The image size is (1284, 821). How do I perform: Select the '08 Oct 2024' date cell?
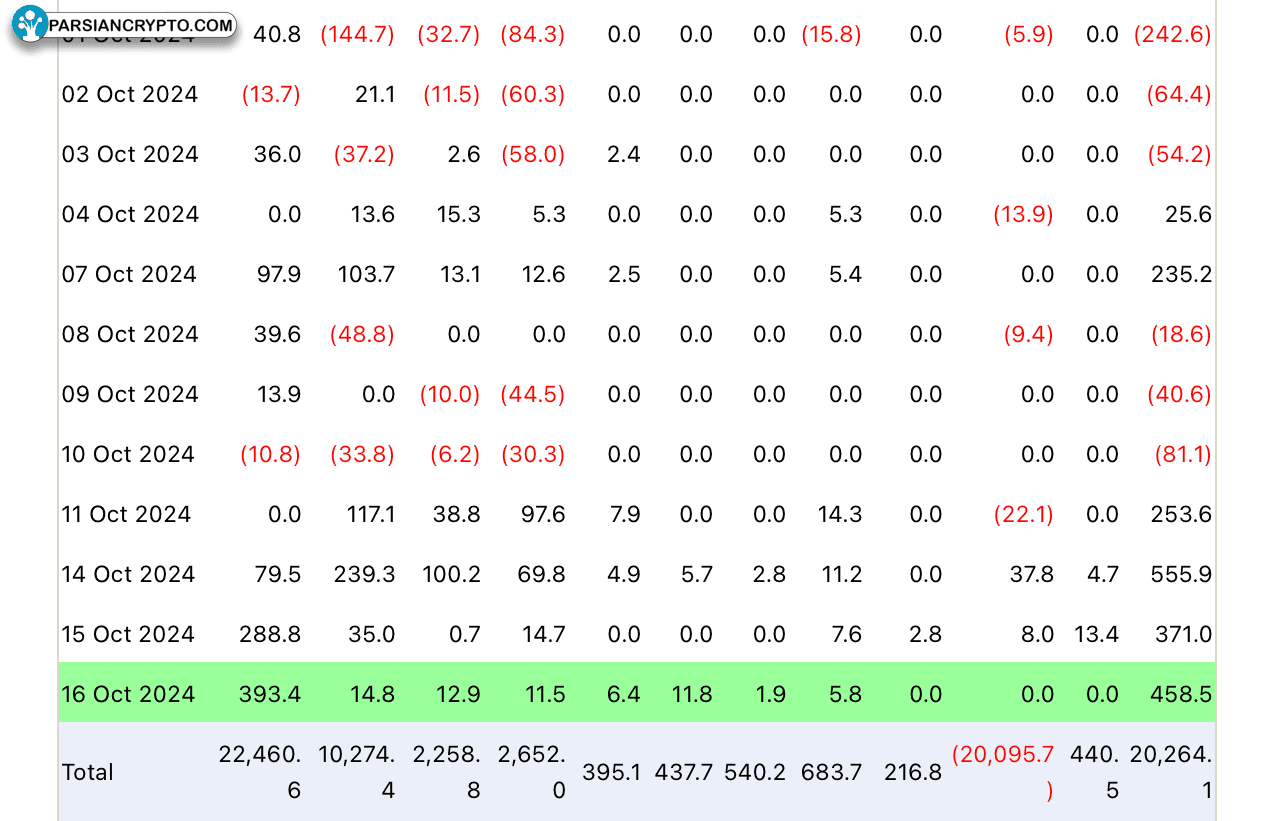[130, 334]
